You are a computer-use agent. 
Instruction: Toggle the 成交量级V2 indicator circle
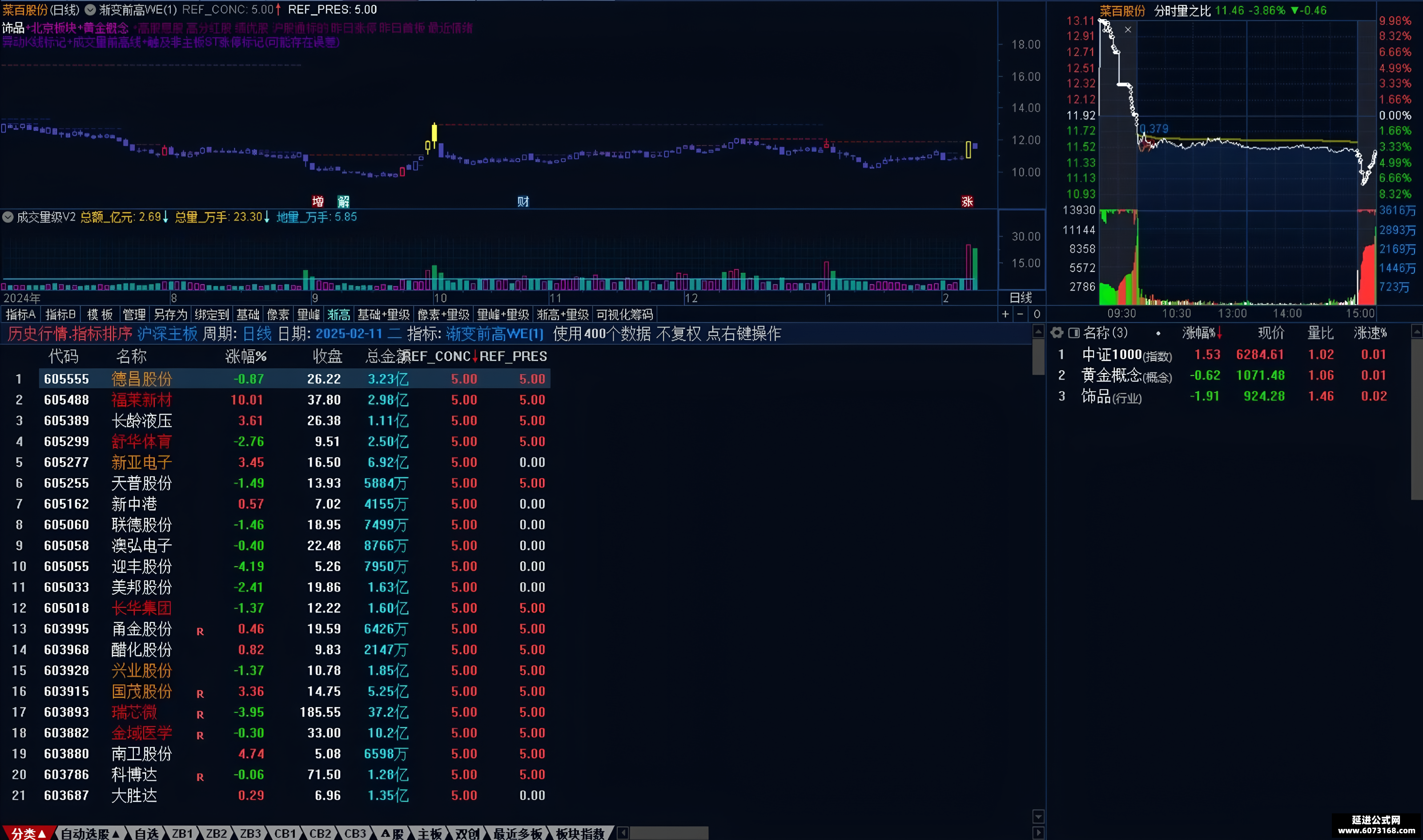(8, 217)
